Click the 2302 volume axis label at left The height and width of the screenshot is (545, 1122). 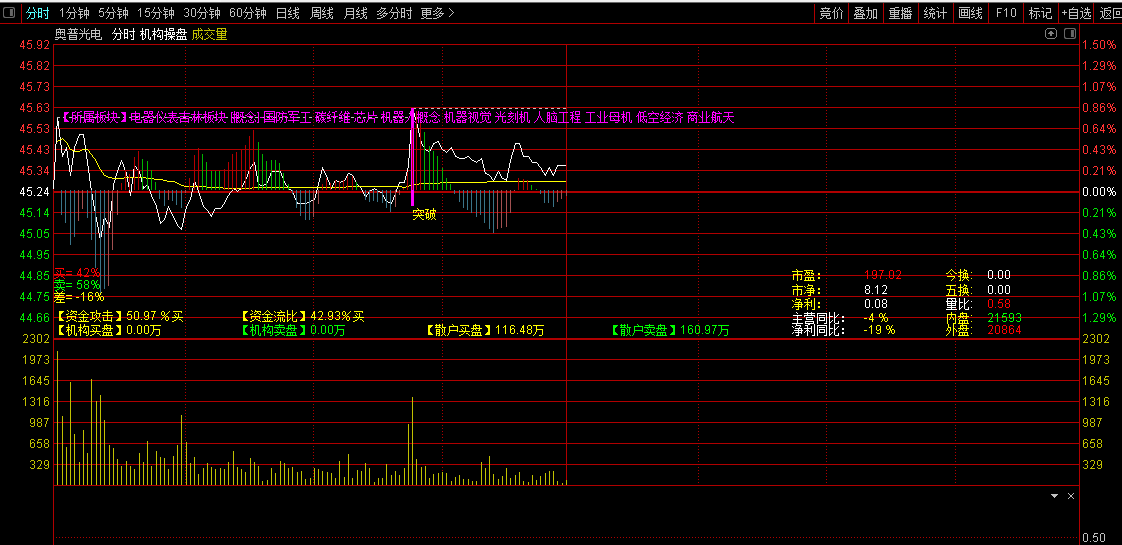(38, 338)
